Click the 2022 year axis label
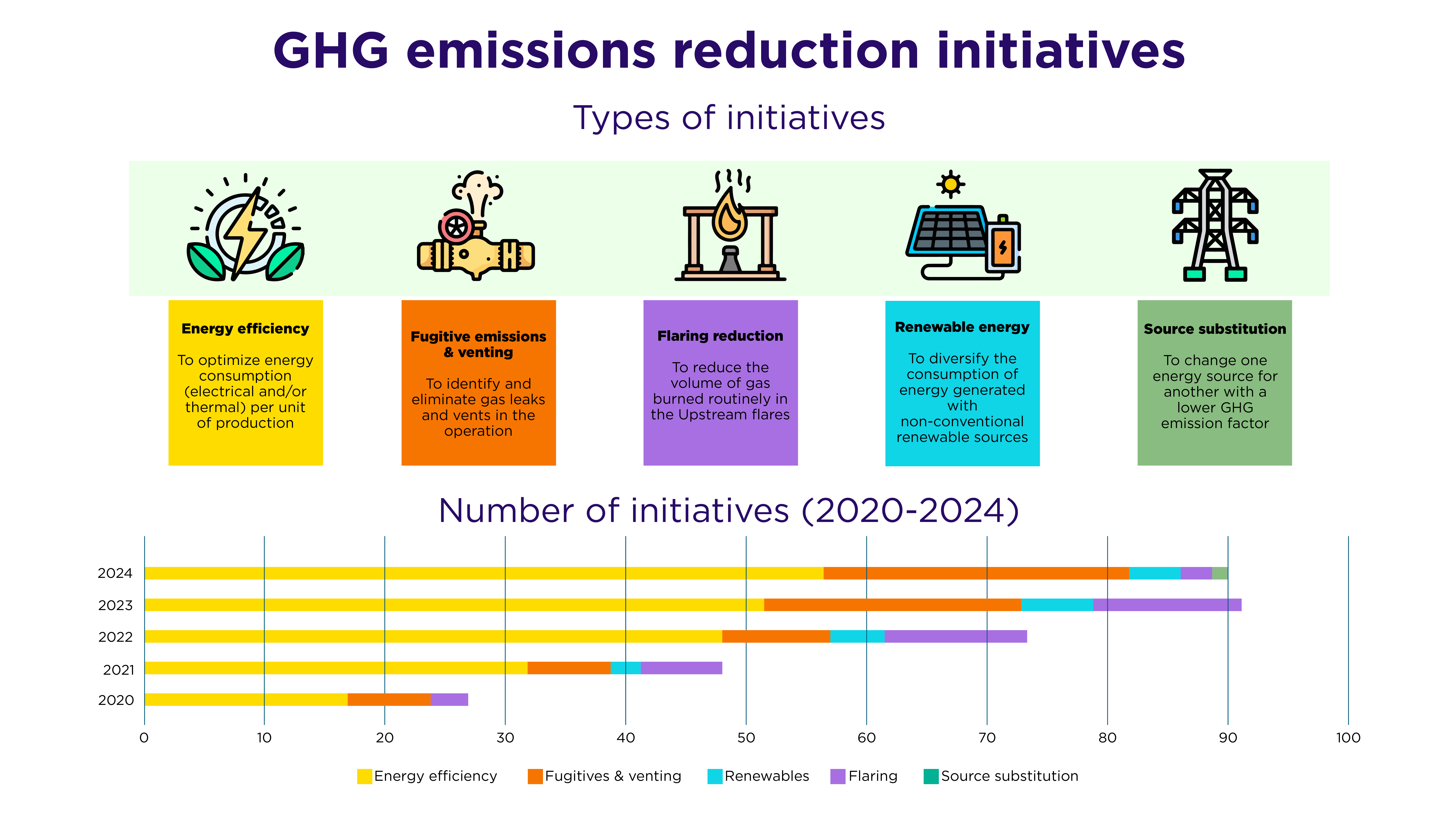1456x819 pixels. point(115,637)
